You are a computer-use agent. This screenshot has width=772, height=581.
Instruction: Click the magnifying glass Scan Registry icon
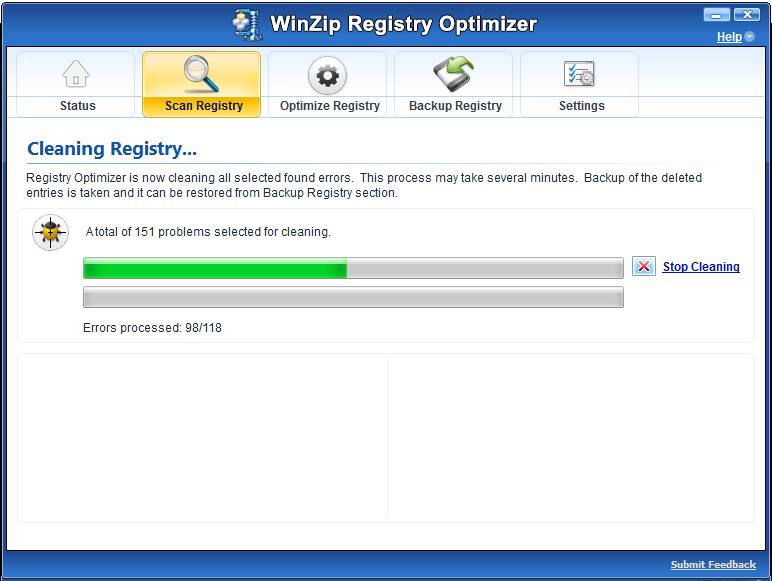pos(201,75)
